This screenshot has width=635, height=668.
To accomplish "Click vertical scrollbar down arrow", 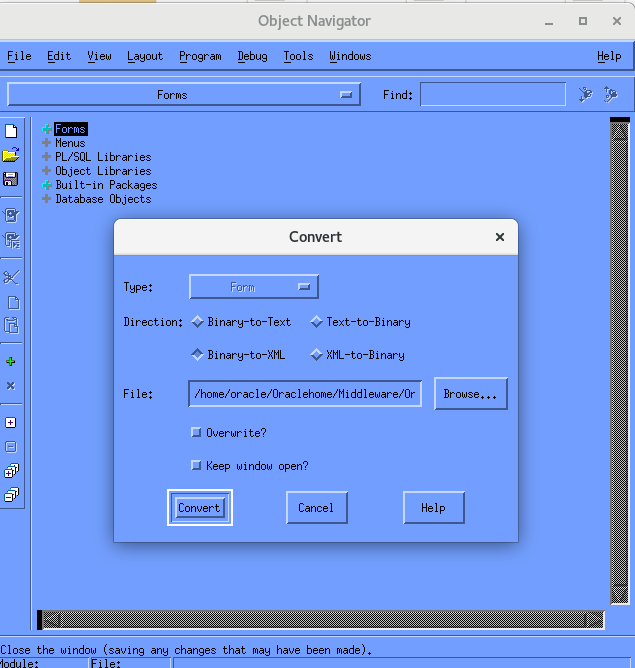I will pos(620,595).
